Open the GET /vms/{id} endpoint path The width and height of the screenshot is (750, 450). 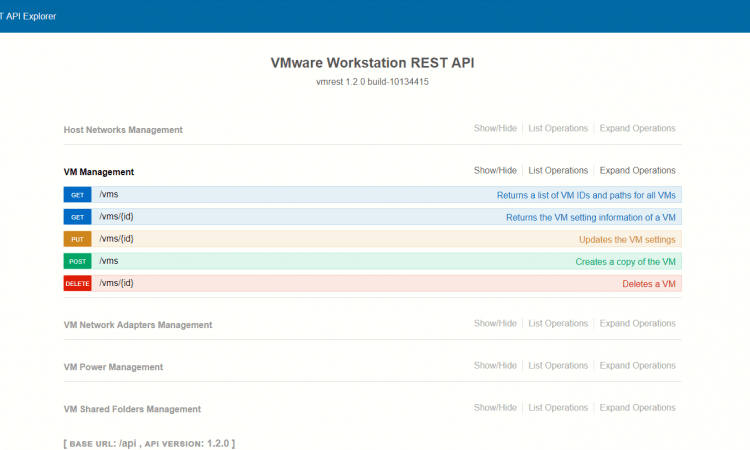[116, 216]
